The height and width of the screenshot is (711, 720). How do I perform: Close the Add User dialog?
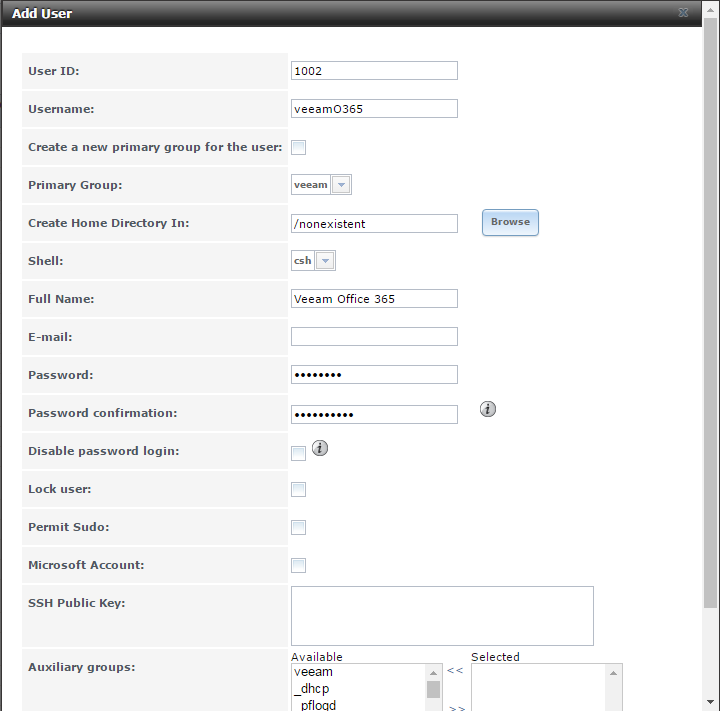click(x=683, y=13)
